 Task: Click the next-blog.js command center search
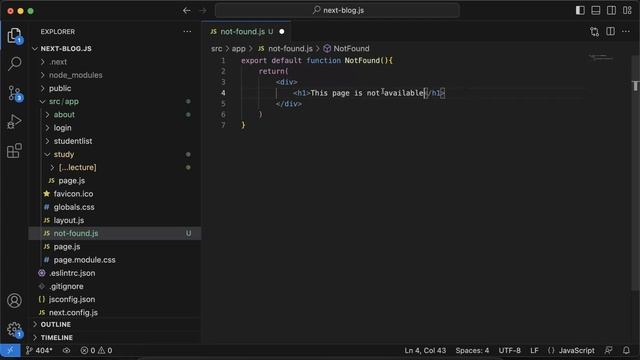pos(338,11)
